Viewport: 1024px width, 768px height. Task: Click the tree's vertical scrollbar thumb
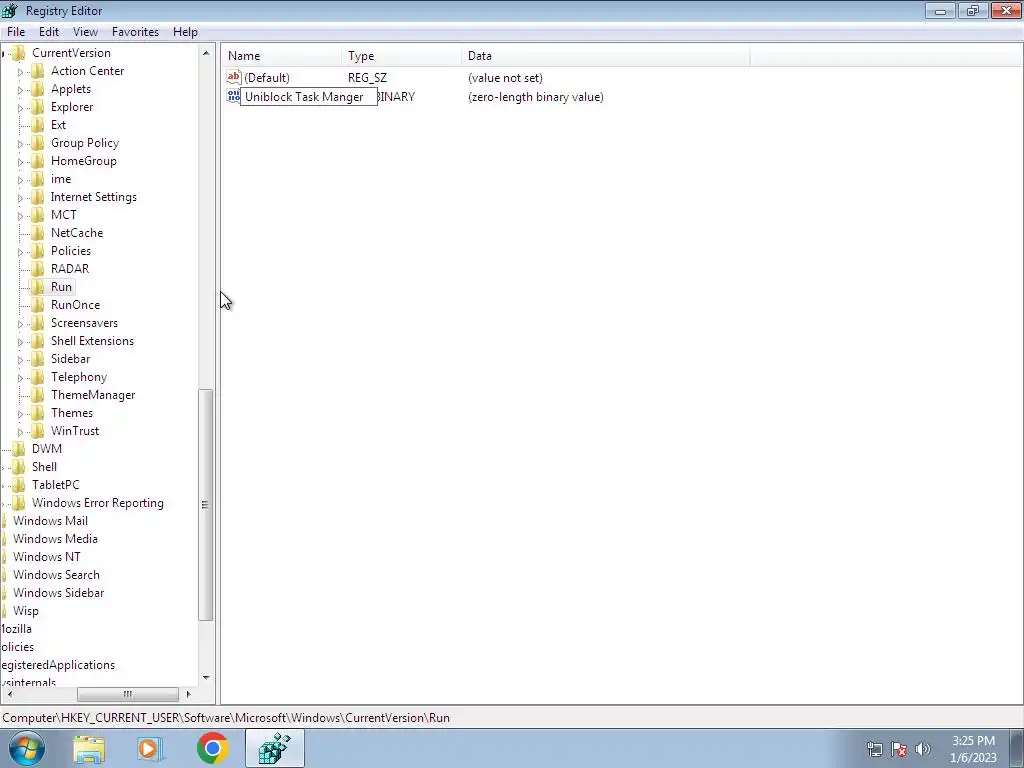pyautogui.click(x=206, y=504)
